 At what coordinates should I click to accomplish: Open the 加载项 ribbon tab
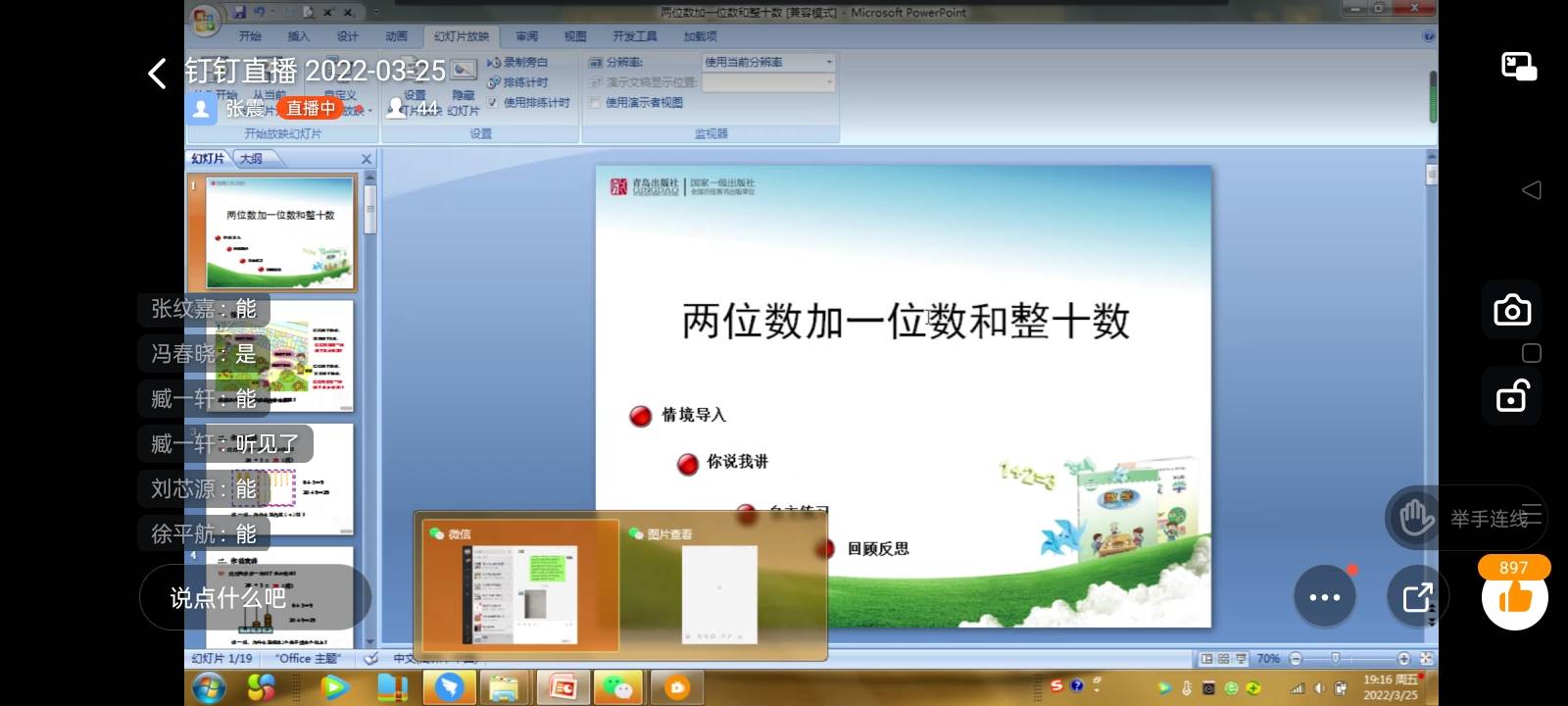click(x=700, y=36)
